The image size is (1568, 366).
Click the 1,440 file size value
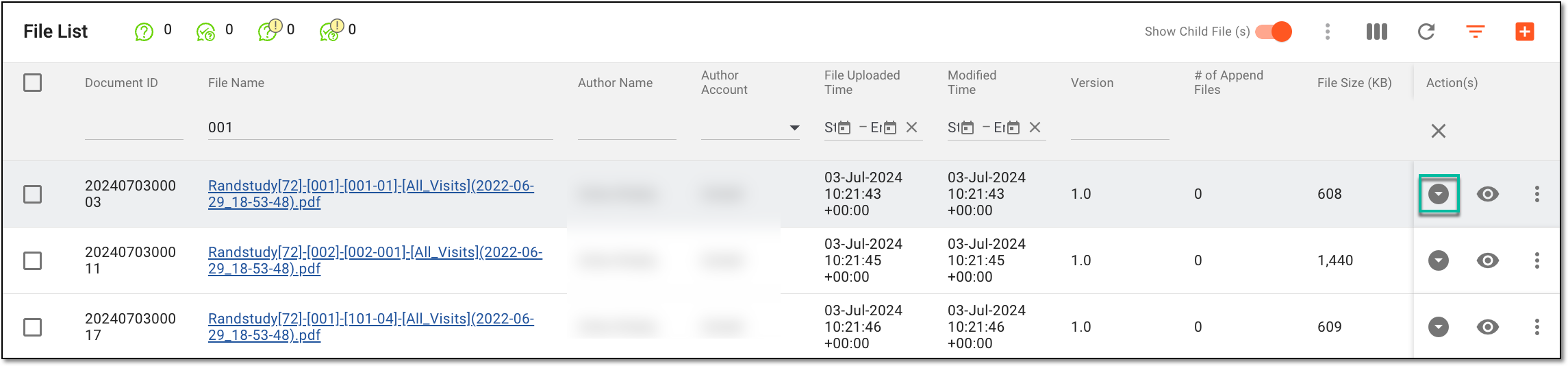pos(1335,260)
